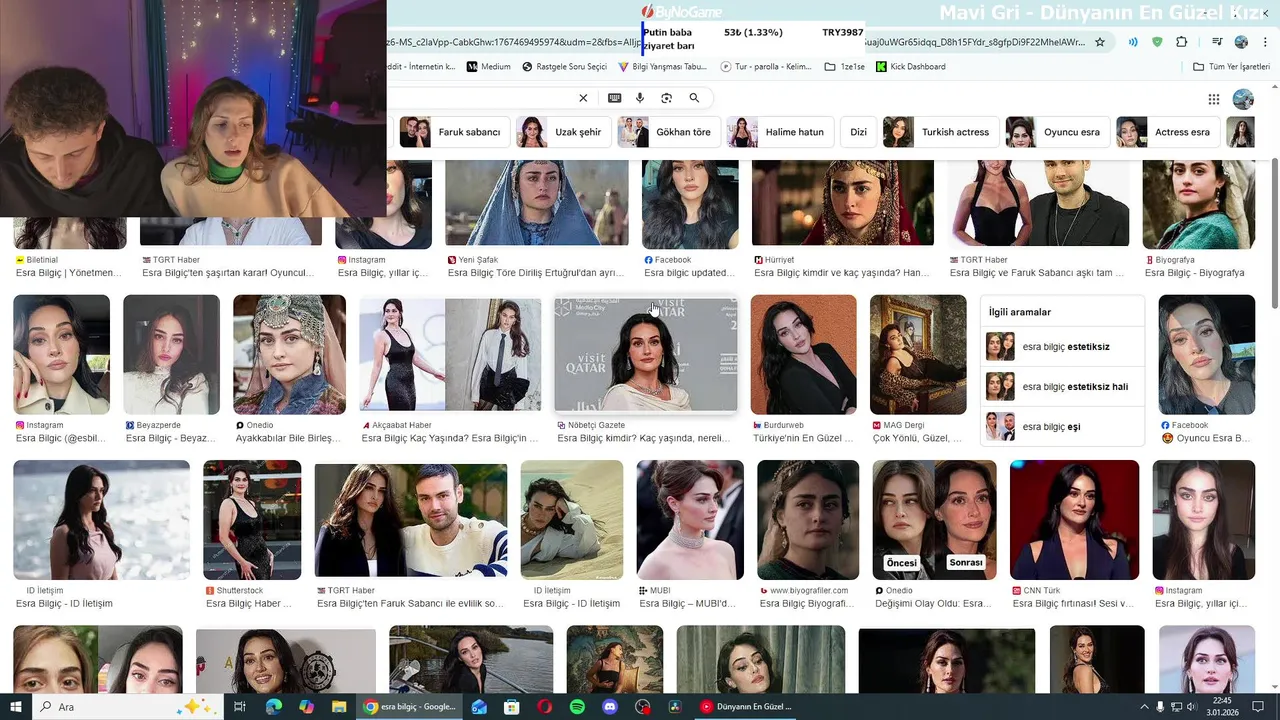This screenshot has height=720, width=1280.
Task: Open Microsoft Store on the taskbar
Action: tap(511, 707)
